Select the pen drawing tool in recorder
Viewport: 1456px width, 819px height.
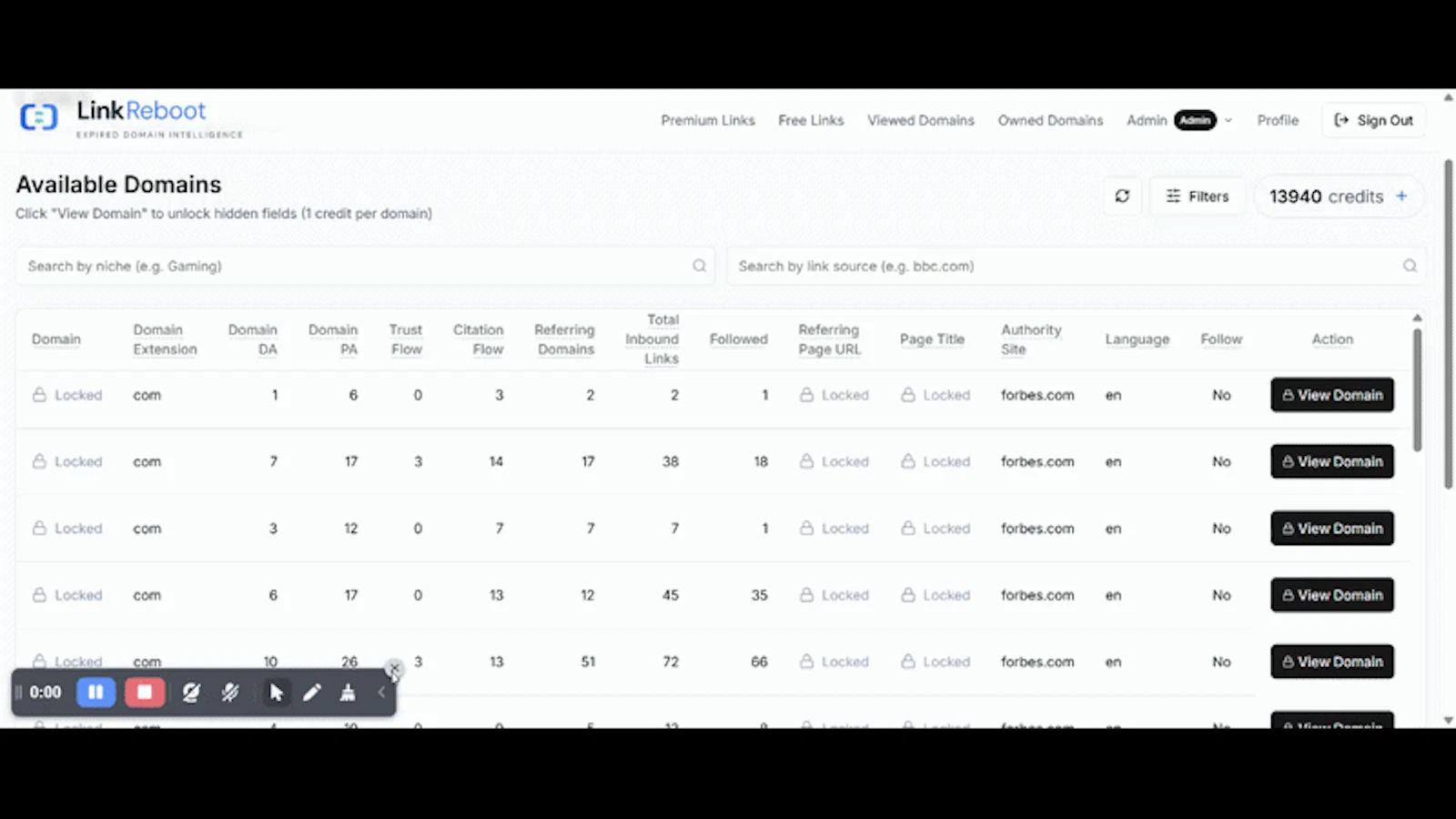point(312,693)
